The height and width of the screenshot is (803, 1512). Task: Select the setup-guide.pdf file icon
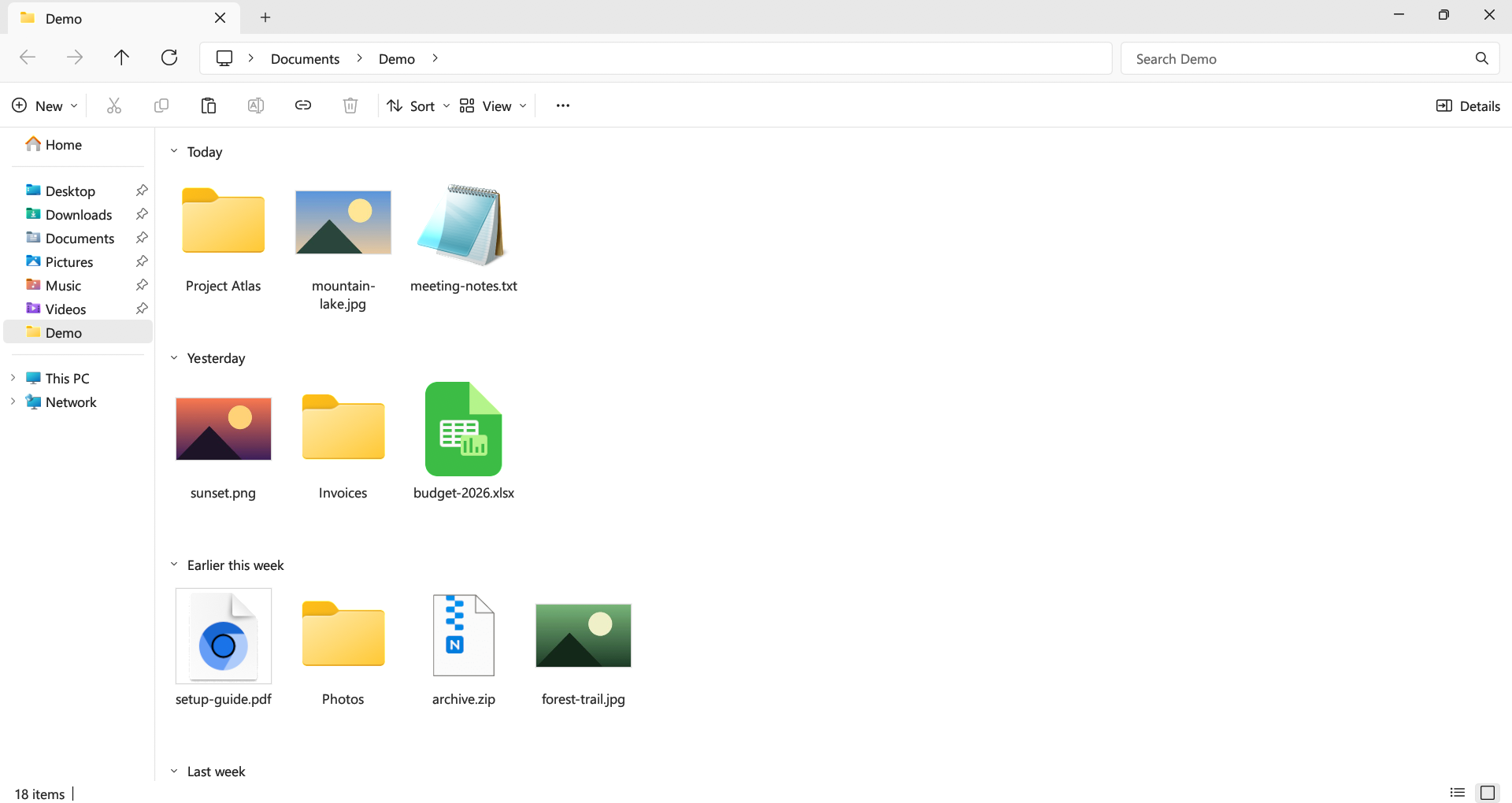pos(224,635)
